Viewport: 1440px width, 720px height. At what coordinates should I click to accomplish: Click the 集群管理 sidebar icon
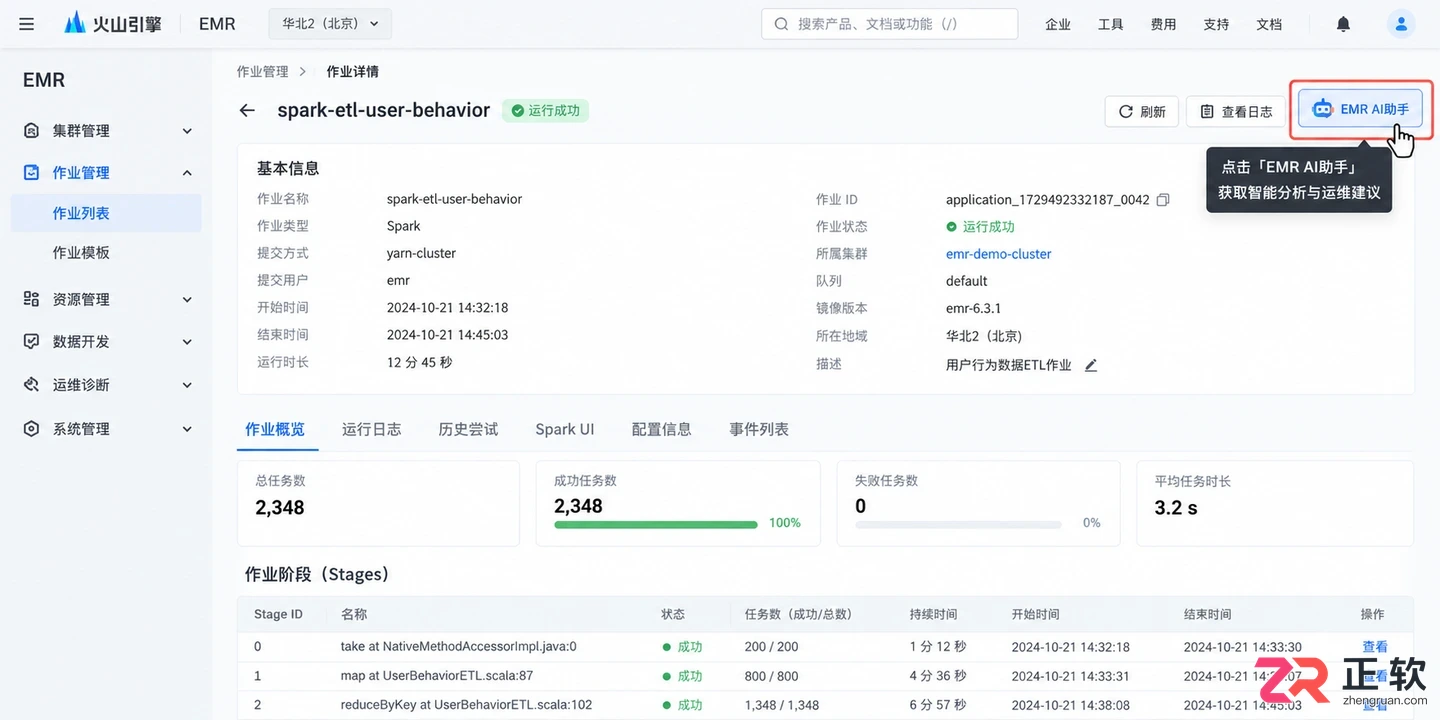pos(32,131)
